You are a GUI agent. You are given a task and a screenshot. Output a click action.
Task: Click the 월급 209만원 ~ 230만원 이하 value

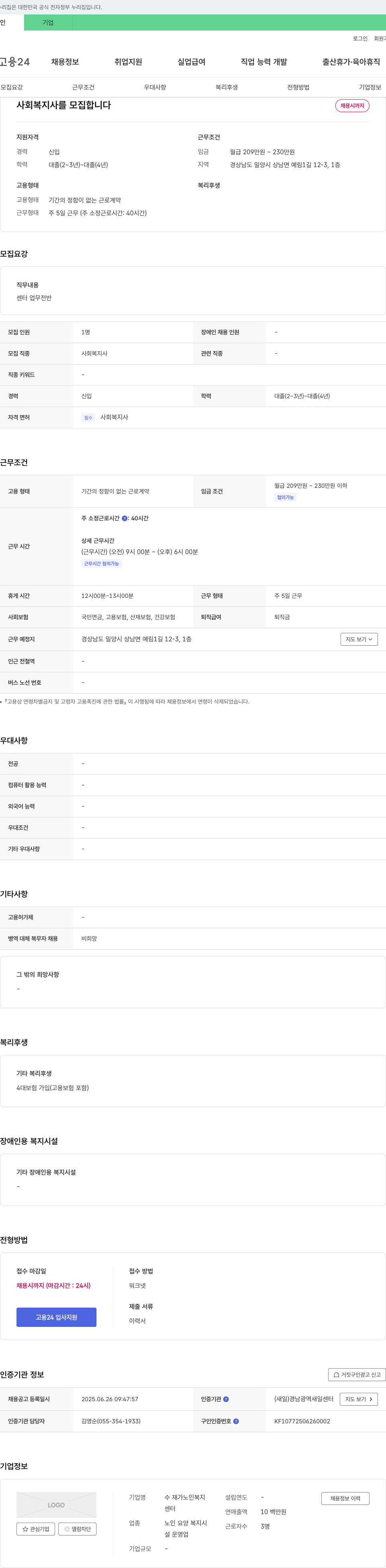pos(310,486)
